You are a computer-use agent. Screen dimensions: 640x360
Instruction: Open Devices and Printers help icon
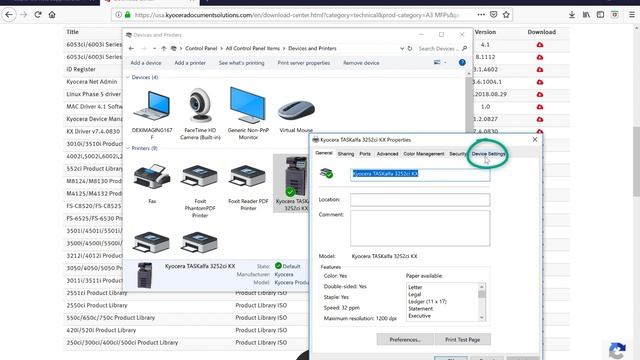462,62
